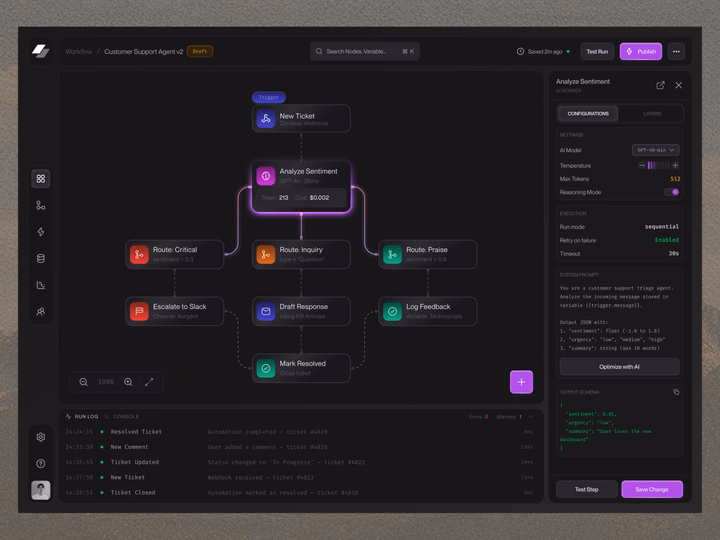Zoom in the canvas with the plus magnifier
The width and height of the screenshot is (720, 540).
(x=128, y=382)
